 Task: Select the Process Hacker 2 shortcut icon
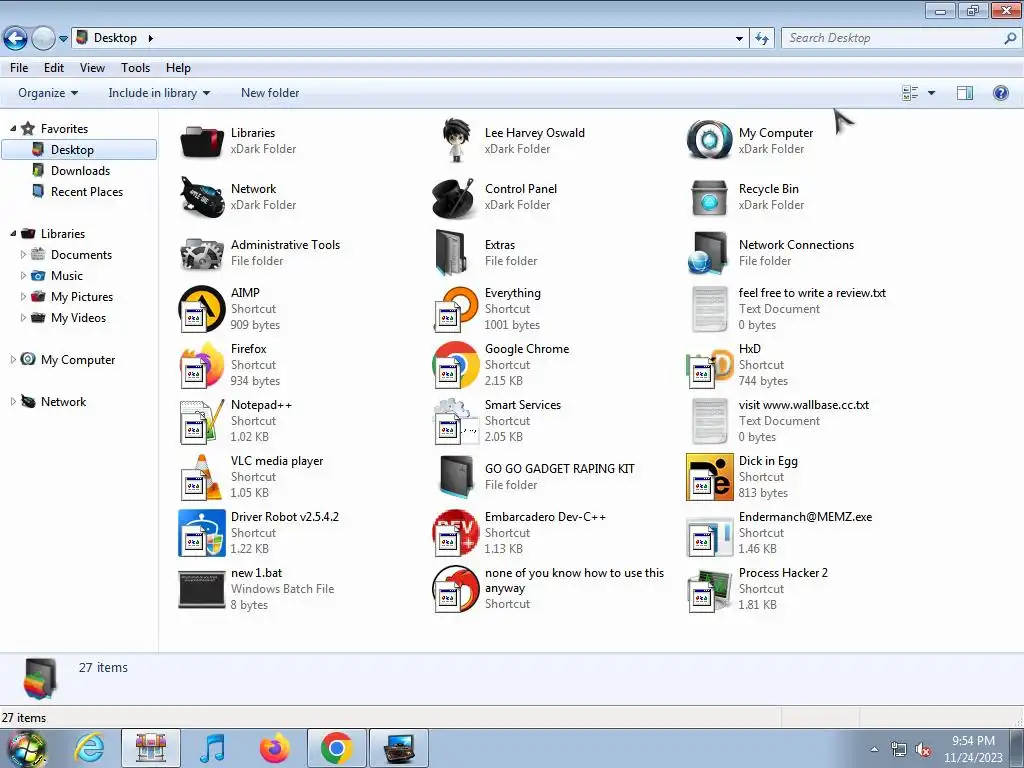709,590
